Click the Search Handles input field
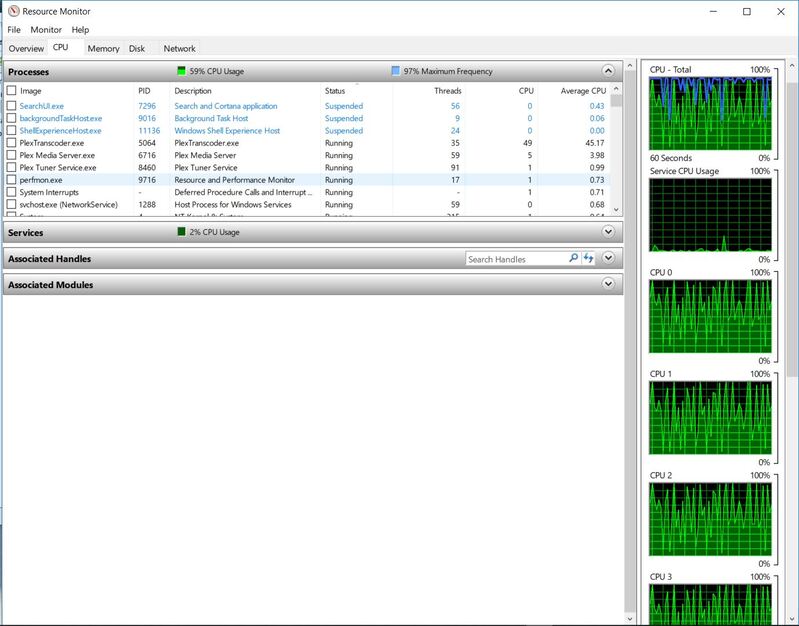The width and height of the screenshot is (799, 626). (x=516, y=259)
